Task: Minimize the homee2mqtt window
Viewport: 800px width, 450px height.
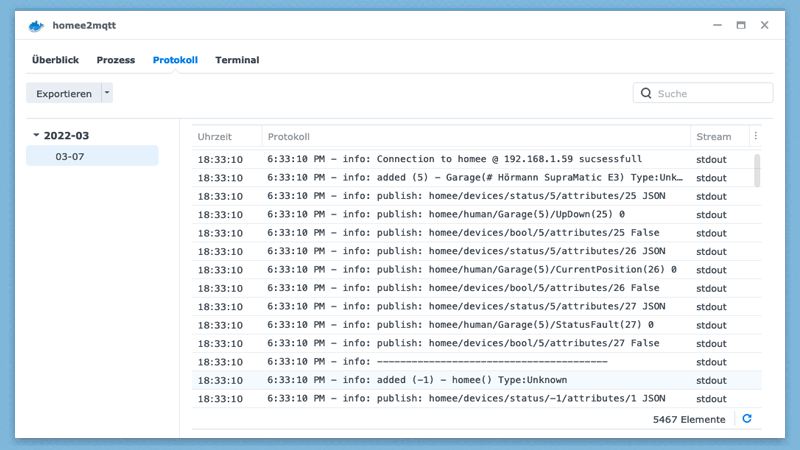Action: [718, 25]
